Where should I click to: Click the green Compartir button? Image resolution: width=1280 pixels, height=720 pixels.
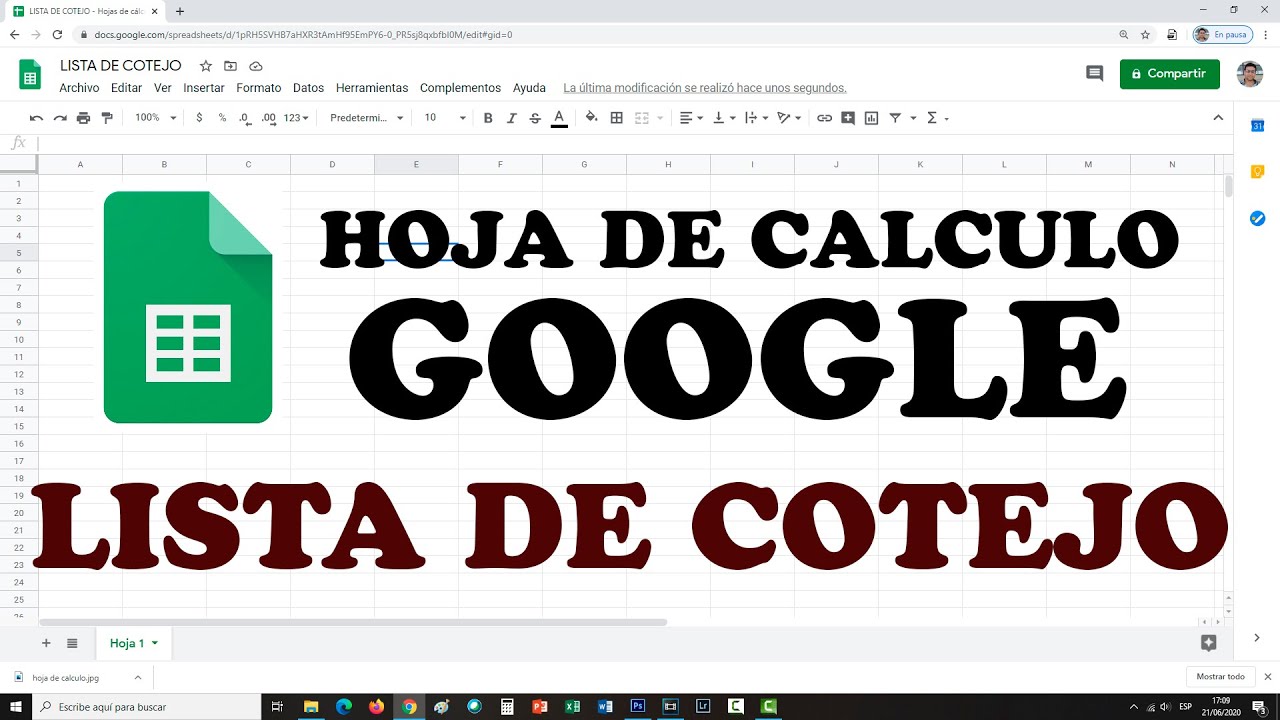1170,74
